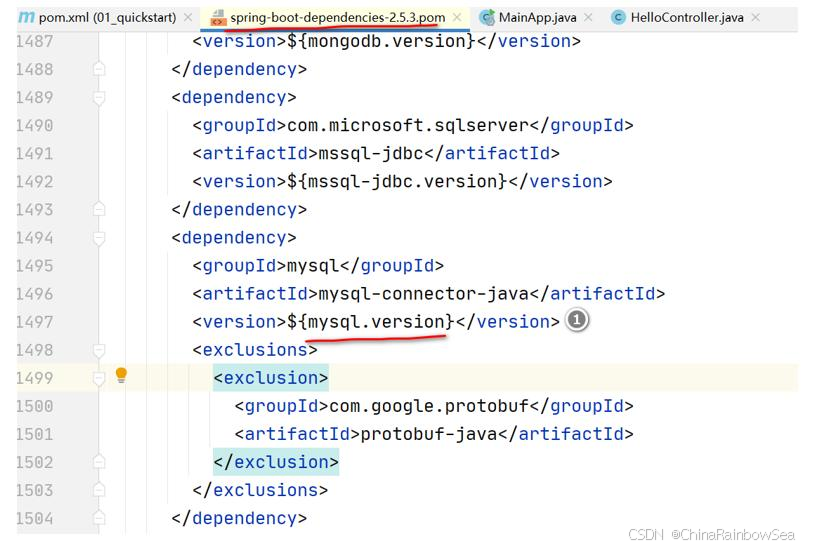Close the pom.xml (01_quickstart) tab
Viewport: 822px width, 550px height.
click(x=188, y=17)
